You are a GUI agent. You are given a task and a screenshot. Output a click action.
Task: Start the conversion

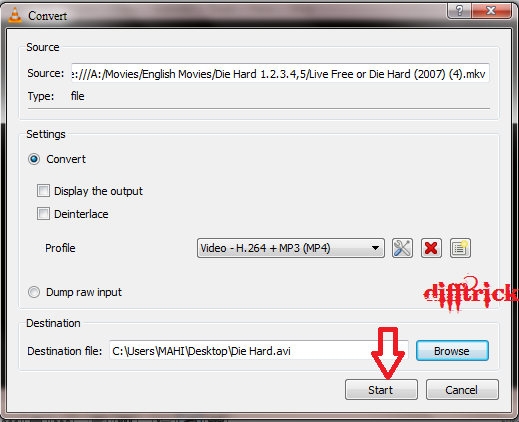(381, 390)
